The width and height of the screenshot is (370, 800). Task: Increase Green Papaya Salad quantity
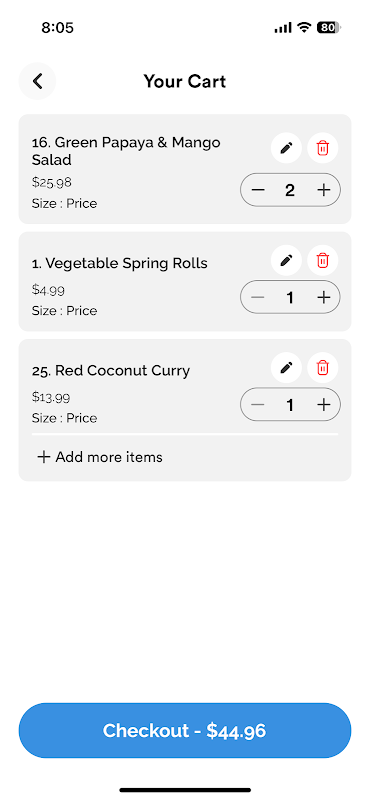coord(324,190)
